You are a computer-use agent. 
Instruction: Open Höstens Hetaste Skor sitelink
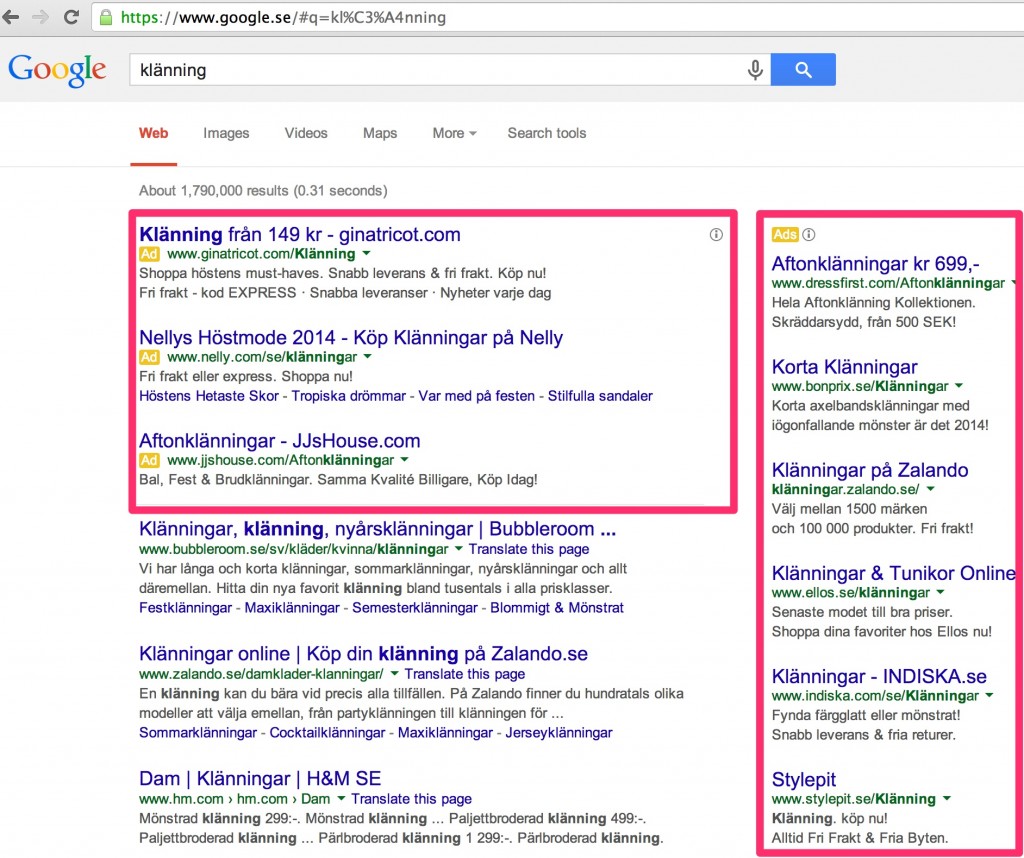click(x=209, y=396)
